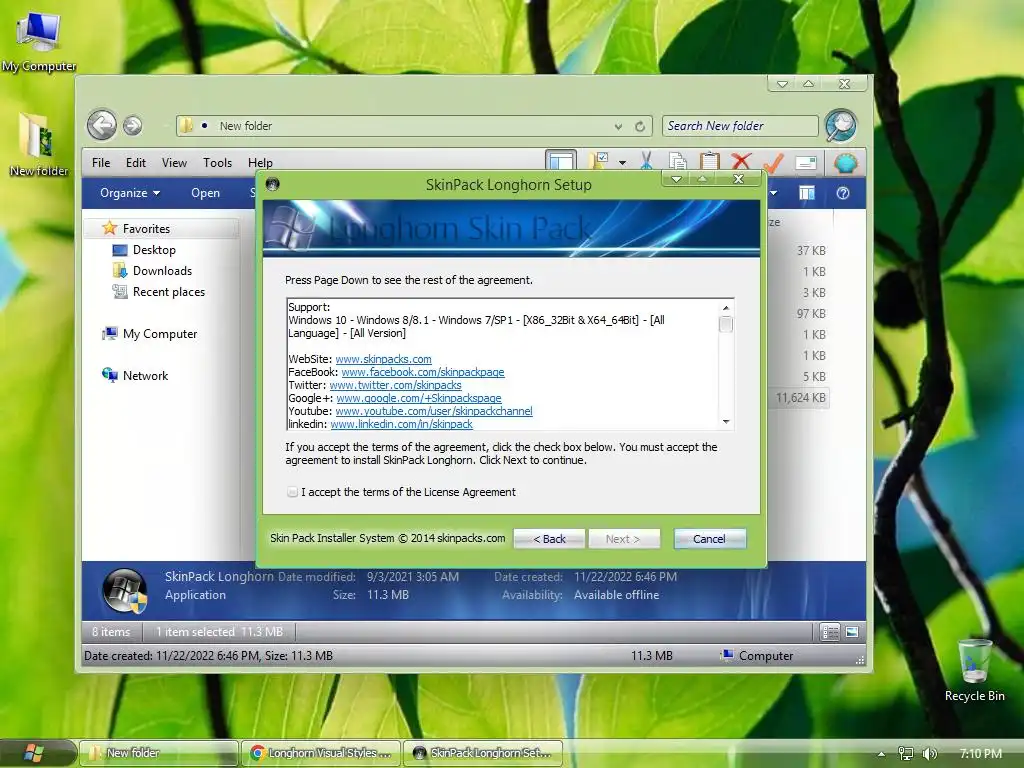The image size is (1024, 768).
Task: Open the view options dropdown arrow in command bar
Action: [x=774, y=193]
